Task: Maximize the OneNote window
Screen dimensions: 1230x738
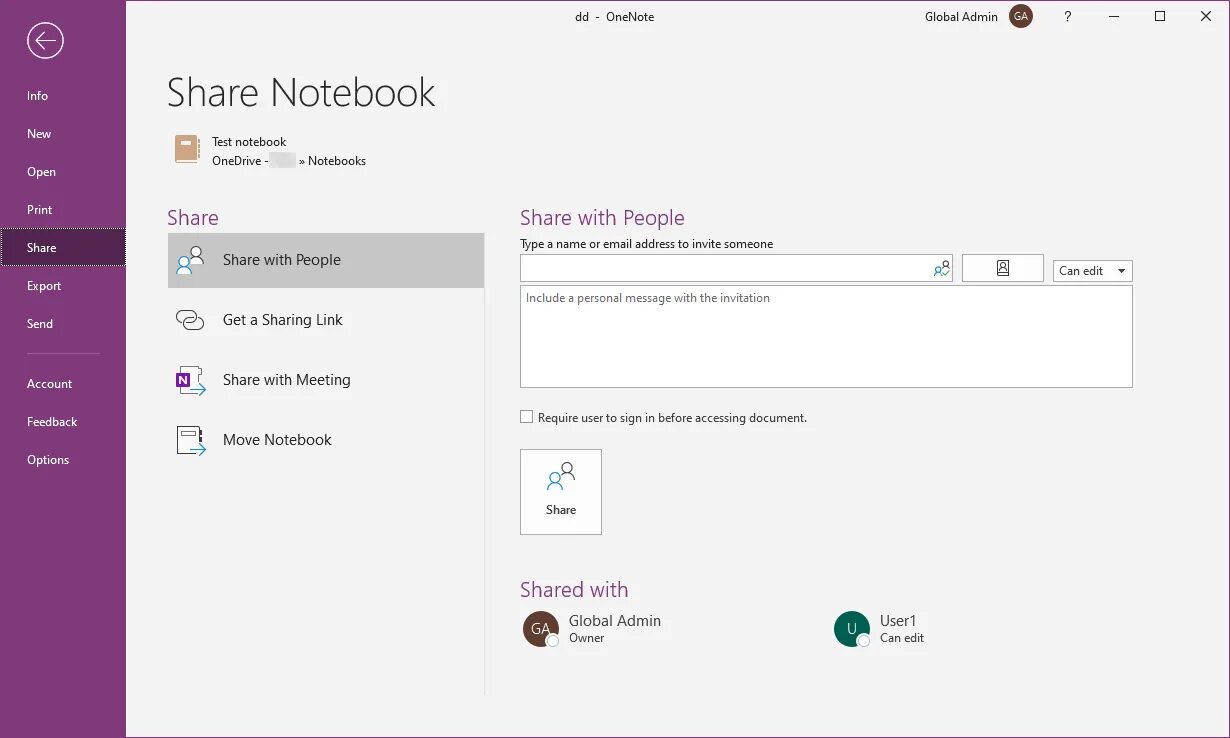Action: click(1160, 16)
